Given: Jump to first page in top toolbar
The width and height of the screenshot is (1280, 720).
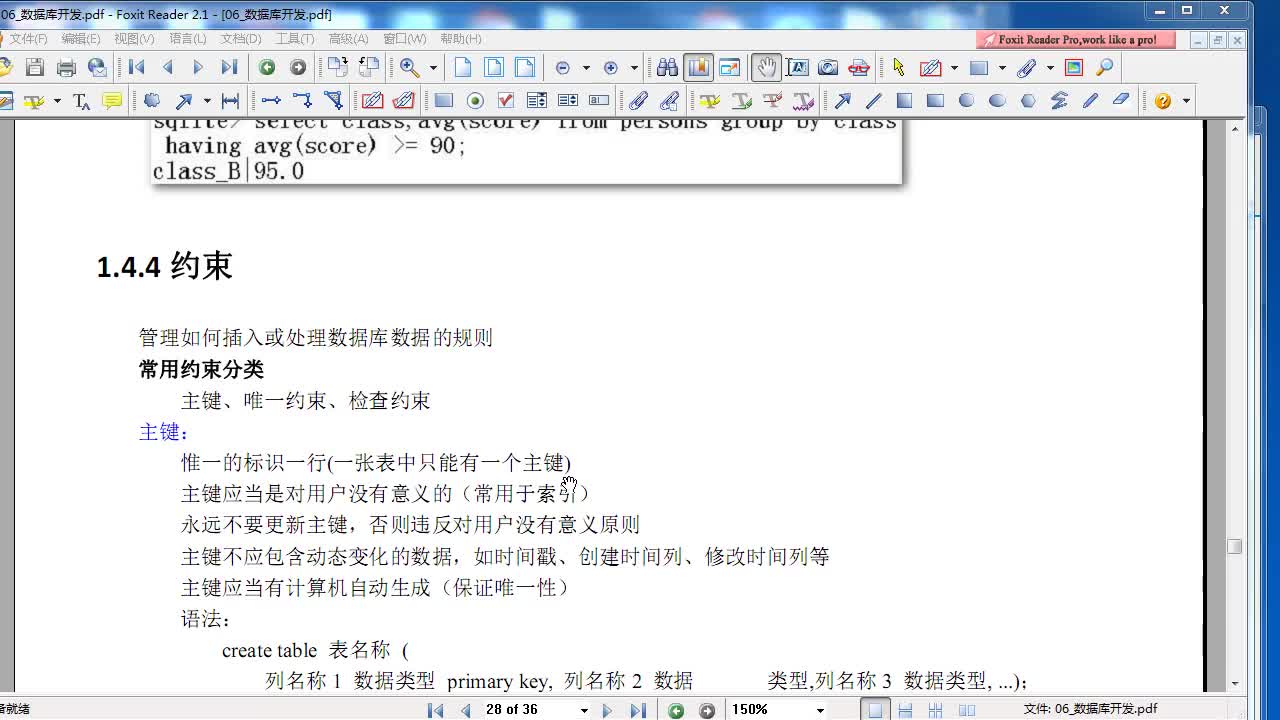Looking at the screenshot, I should point(137,68).
